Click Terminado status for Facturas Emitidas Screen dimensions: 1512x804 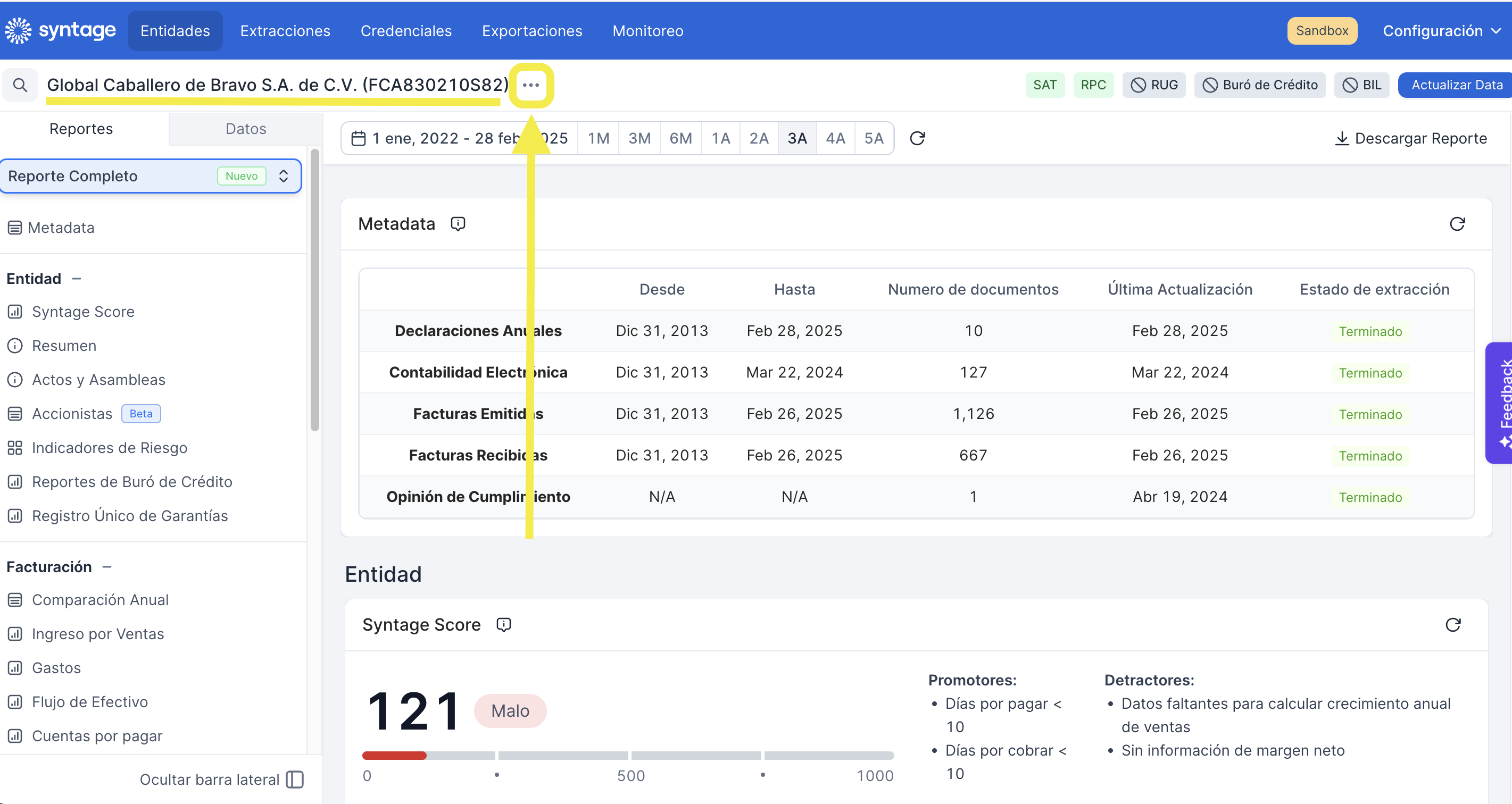1370,414
